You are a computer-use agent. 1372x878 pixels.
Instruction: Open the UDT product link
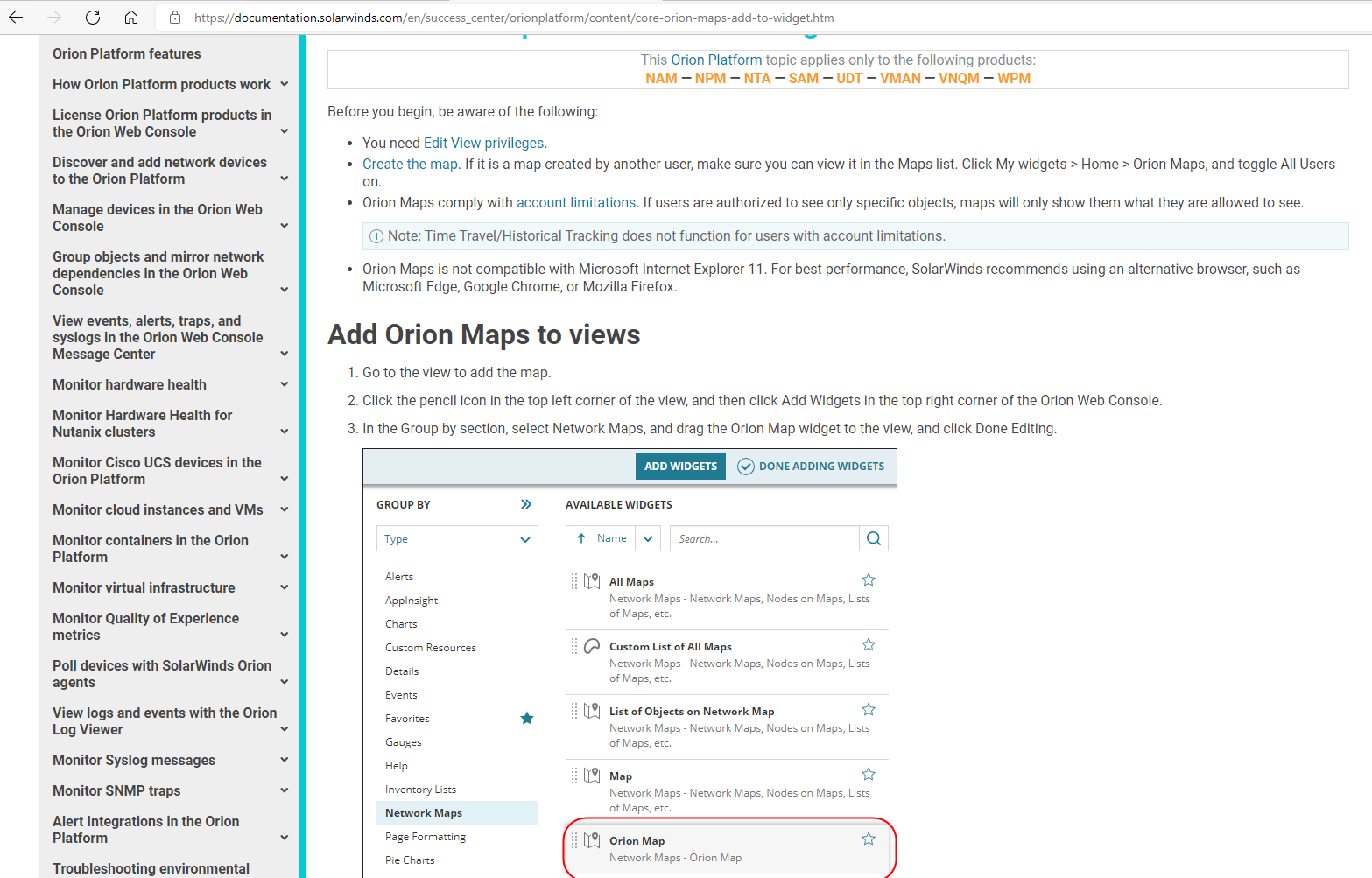tap(849, 78)
